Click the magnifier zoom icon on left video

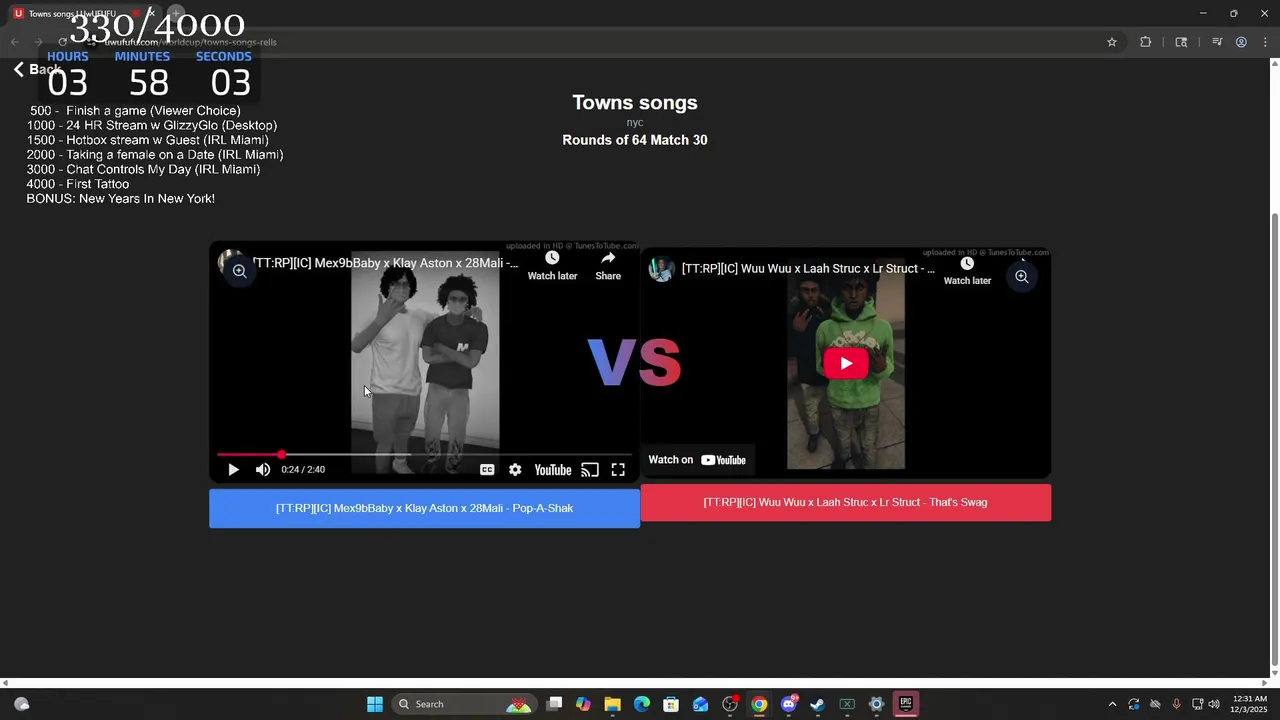point(239,271)
